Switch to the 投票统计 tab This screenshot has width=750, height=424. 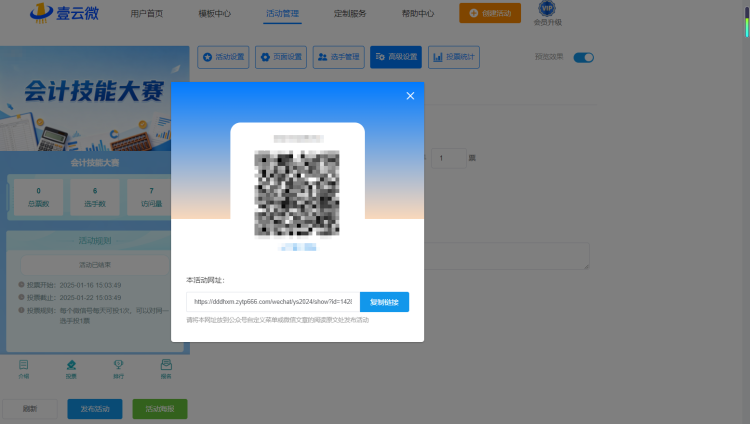454,57
